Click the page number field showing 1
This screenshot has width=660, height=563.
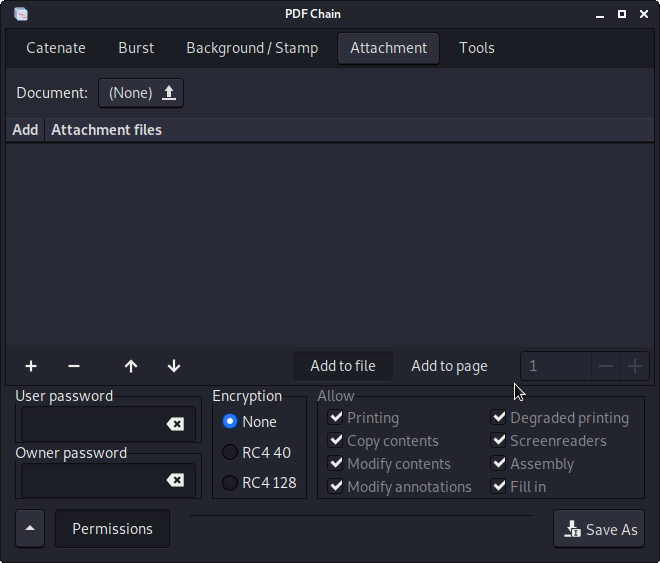pos(556,366)
